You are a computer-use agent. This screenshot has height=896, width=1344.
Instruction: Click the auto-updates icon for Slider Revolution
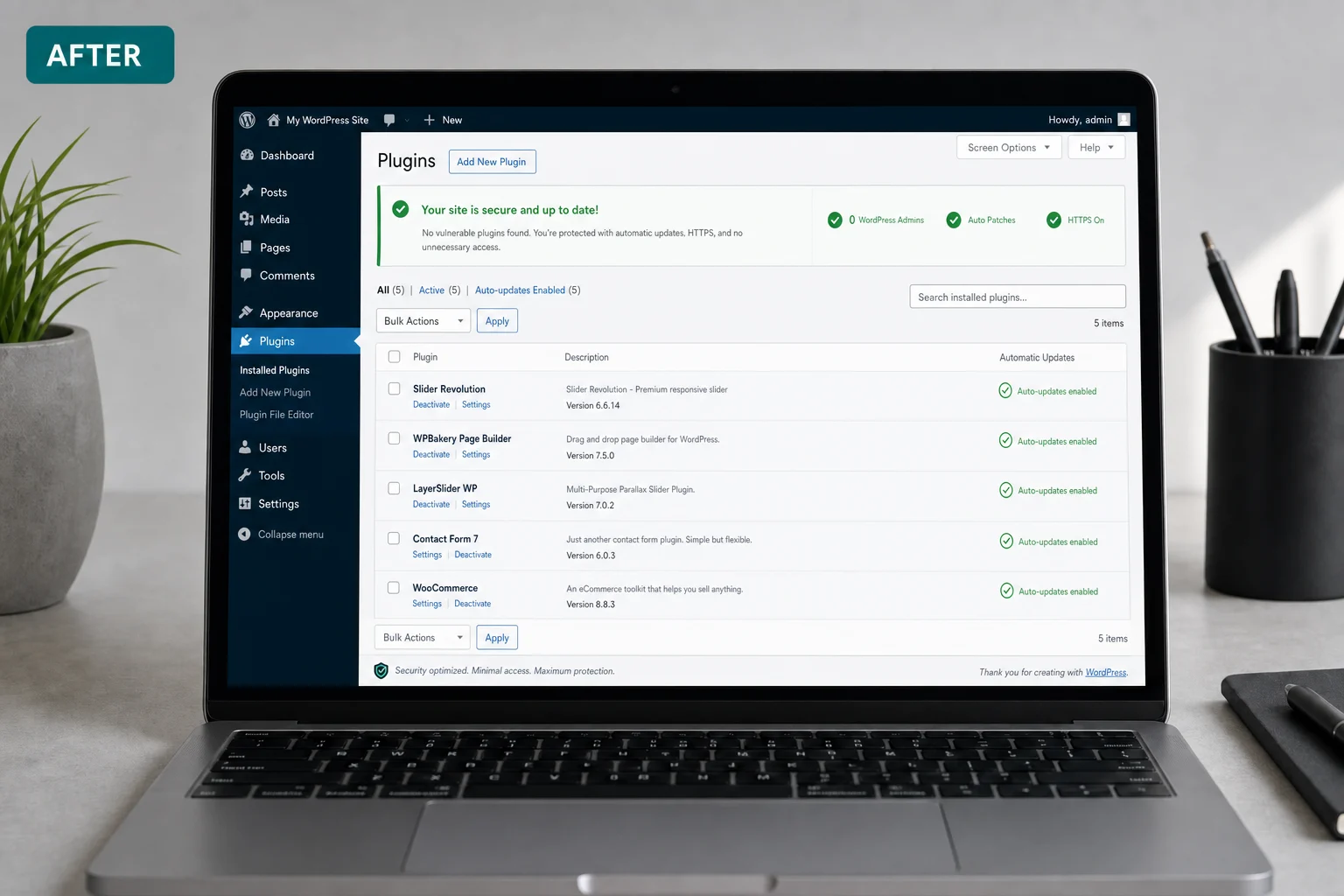(1005, 390)
